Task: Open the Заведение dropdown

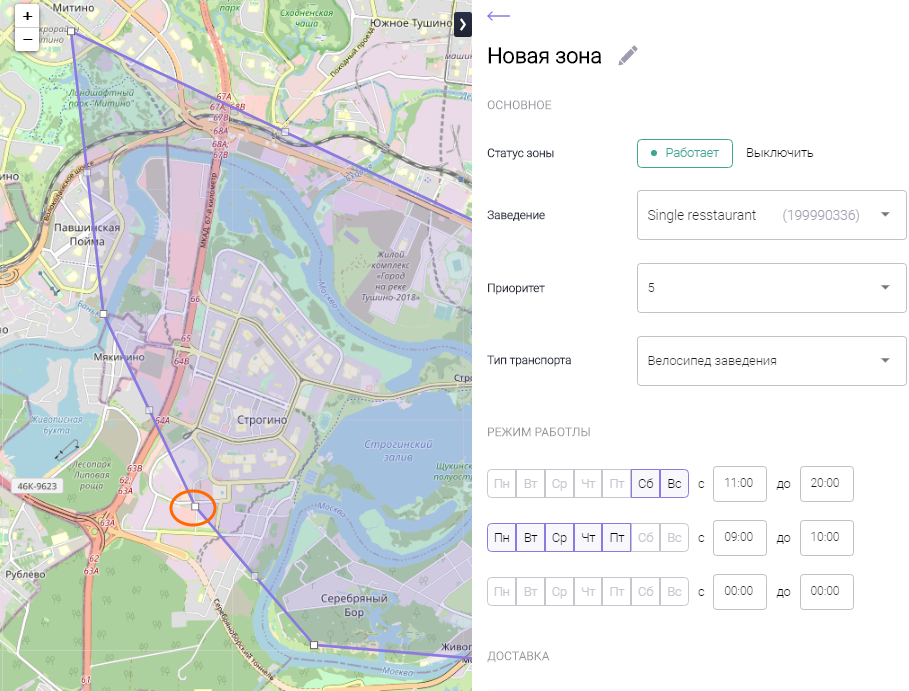Action: click(771, 215)
